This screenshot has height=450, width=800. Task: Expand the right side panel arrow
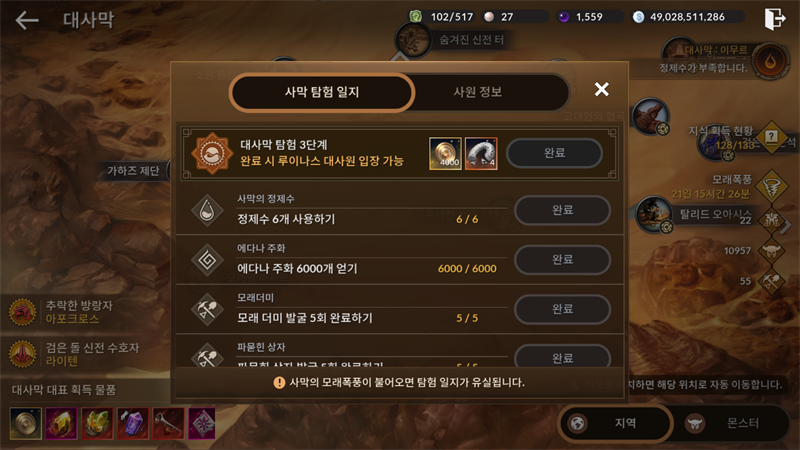(787, 224)
